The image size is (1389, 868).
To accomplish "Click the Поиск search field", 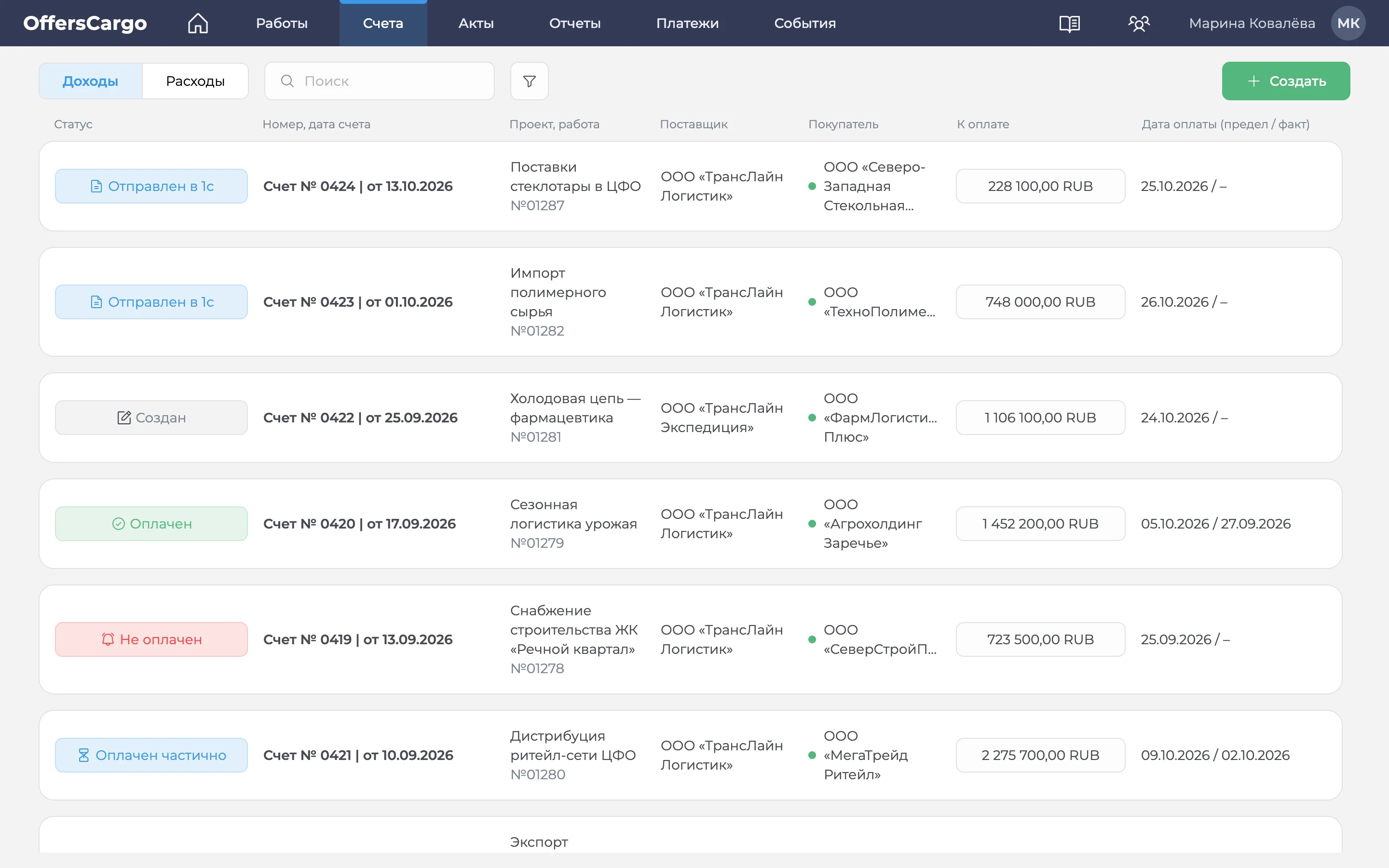I will (x=380, y=81).
